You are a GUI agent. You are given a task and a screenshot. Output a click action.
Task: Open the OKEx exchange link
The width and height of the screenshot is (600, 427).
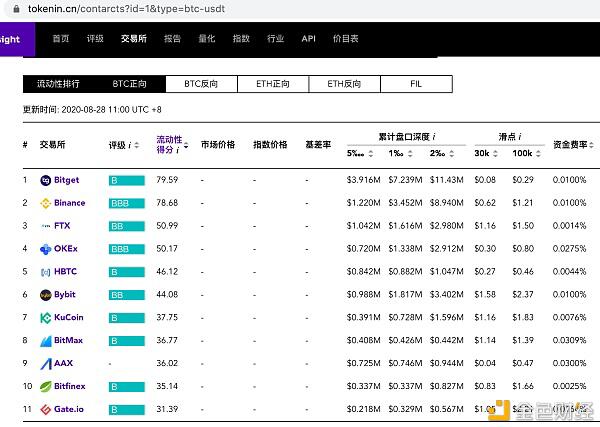(66, 249)
